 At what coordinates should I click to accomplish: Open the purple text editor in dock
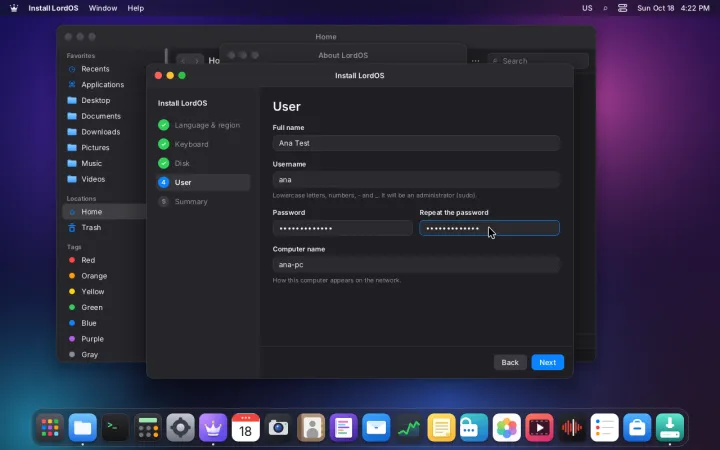coord(343,428)
